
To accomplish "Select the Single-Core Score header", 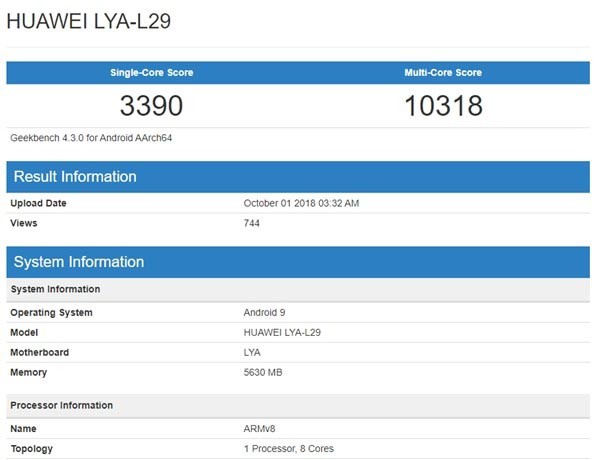I will (x=152, y=72).
